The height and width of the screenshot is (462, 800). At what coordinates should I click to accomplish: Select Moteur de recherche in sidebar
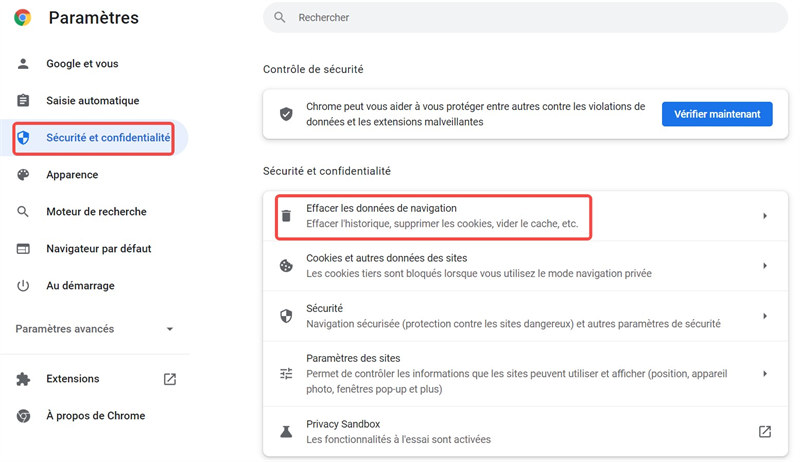(94, 212)
